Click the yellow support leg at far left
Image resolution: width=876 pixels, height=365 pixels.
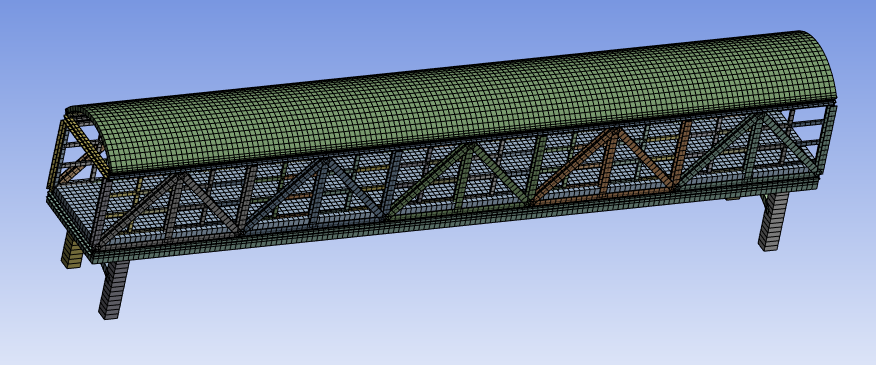point(71,250)
